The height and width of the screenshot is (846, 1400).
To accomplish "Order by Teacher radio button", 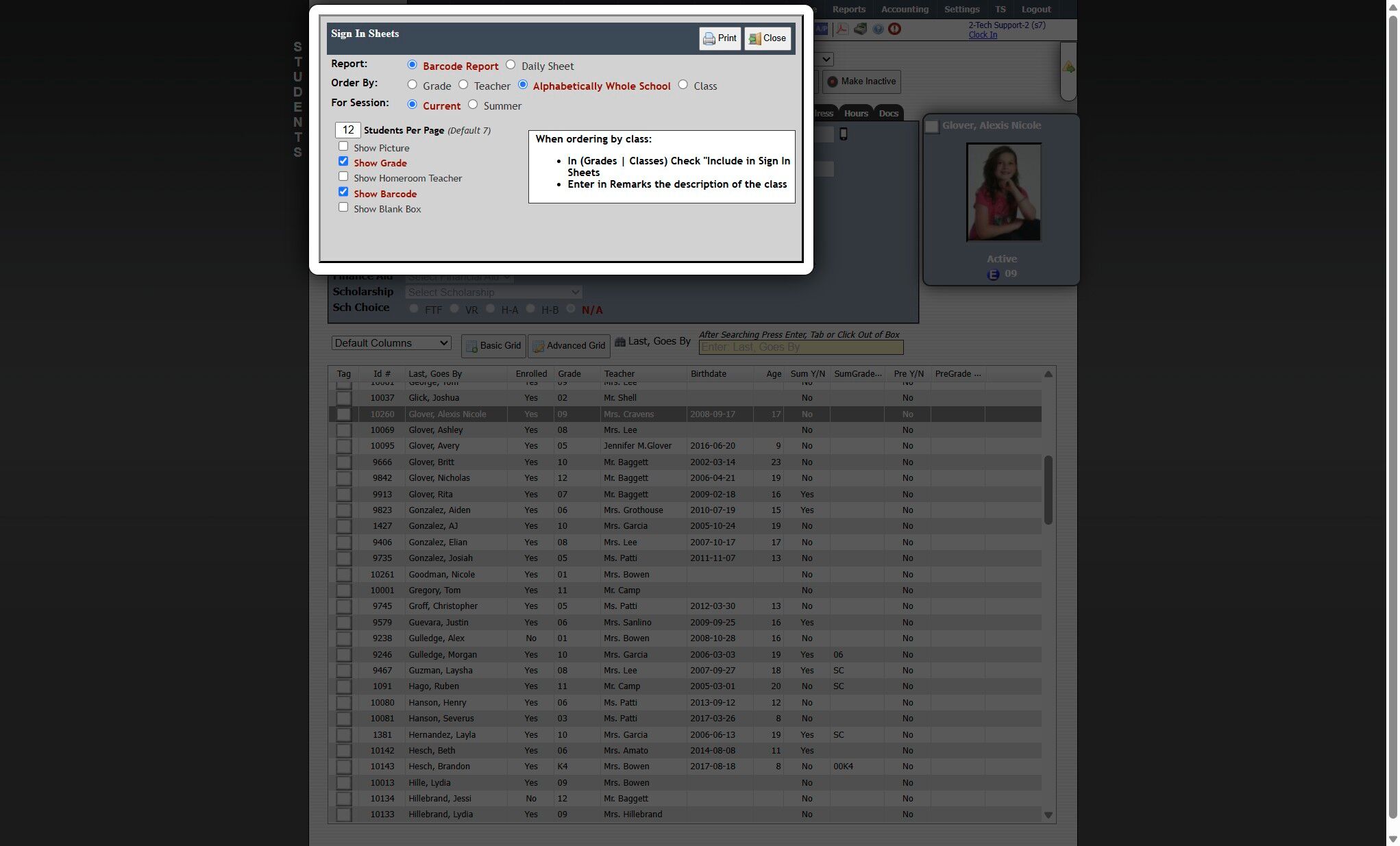I will pos(463,84).
